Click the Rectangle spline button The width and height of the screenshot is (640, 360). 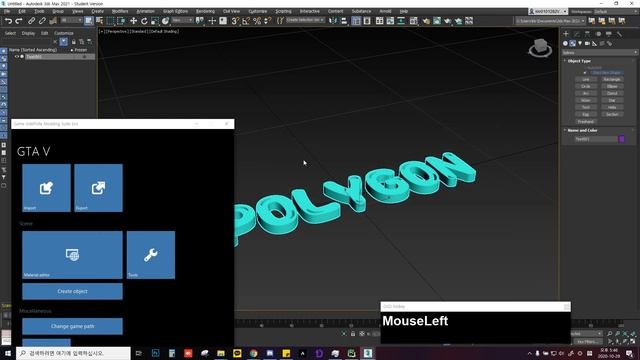tap(612, 79)
